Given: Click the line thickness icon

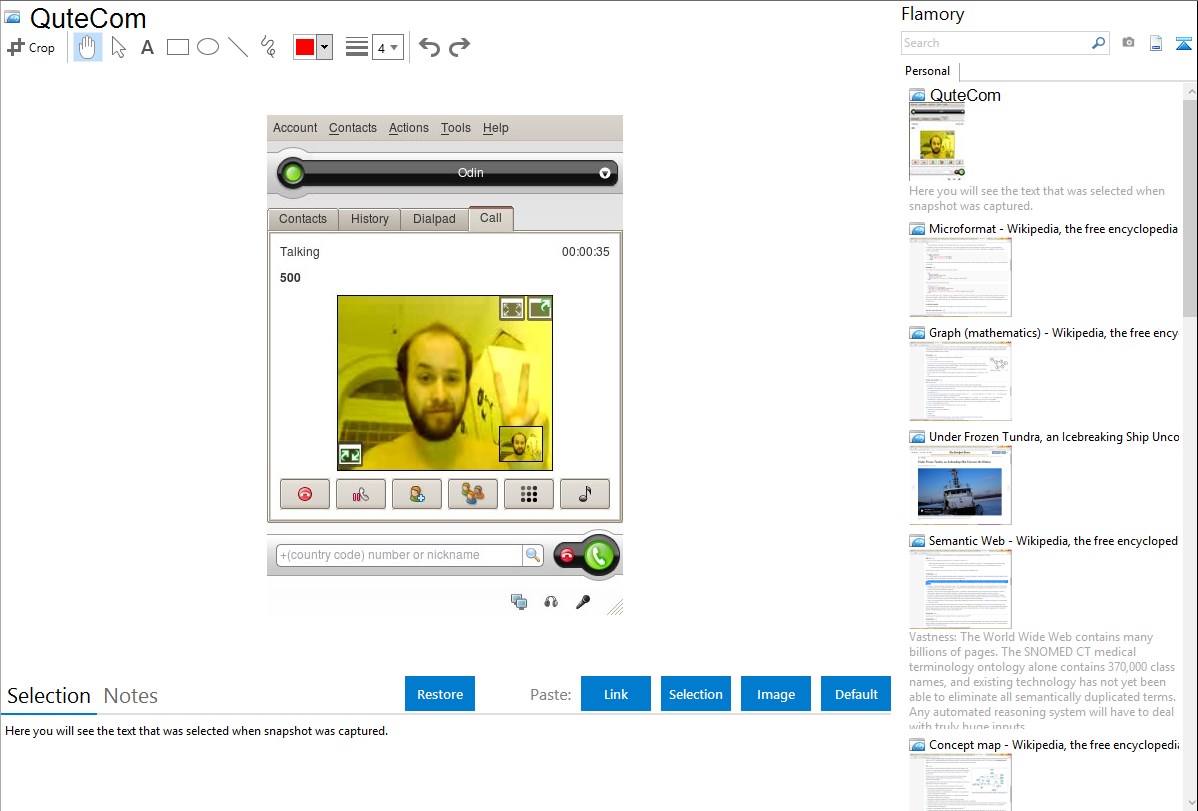Looking at the screenshot, I should [x=357, y=47].
